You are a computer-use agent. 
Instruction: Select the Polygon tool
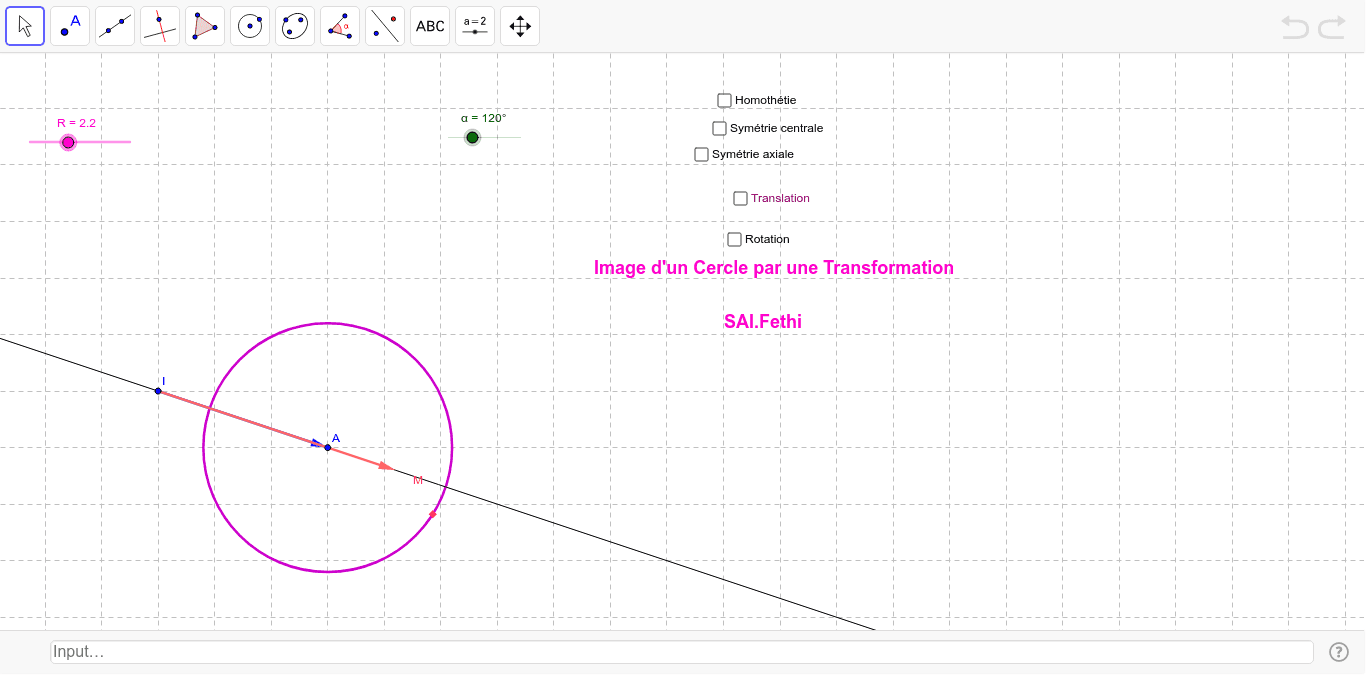click(x=204, y=25)
